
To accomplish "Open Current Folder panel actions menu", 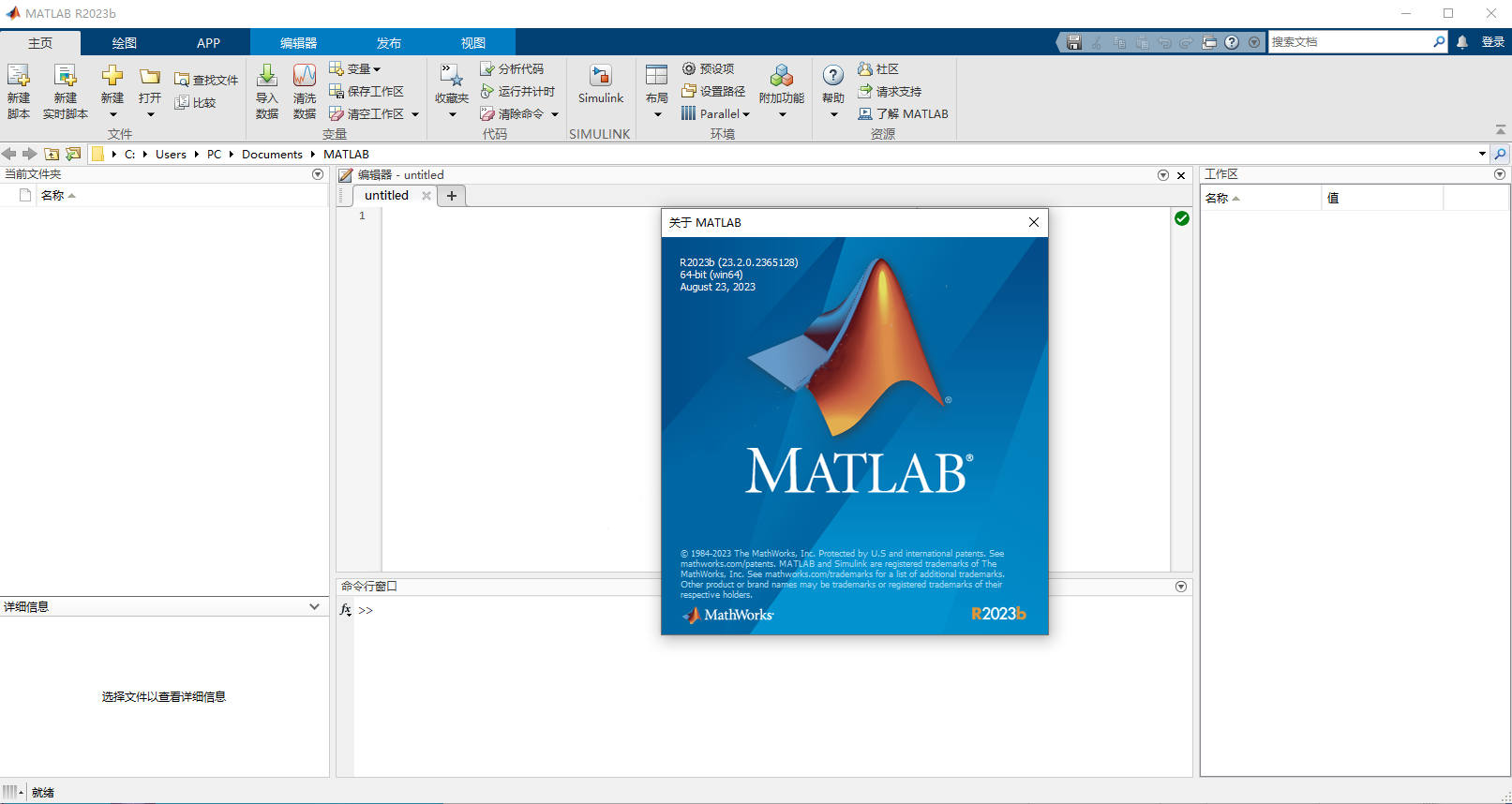I will pyautogui.click(x=318, y=174).
